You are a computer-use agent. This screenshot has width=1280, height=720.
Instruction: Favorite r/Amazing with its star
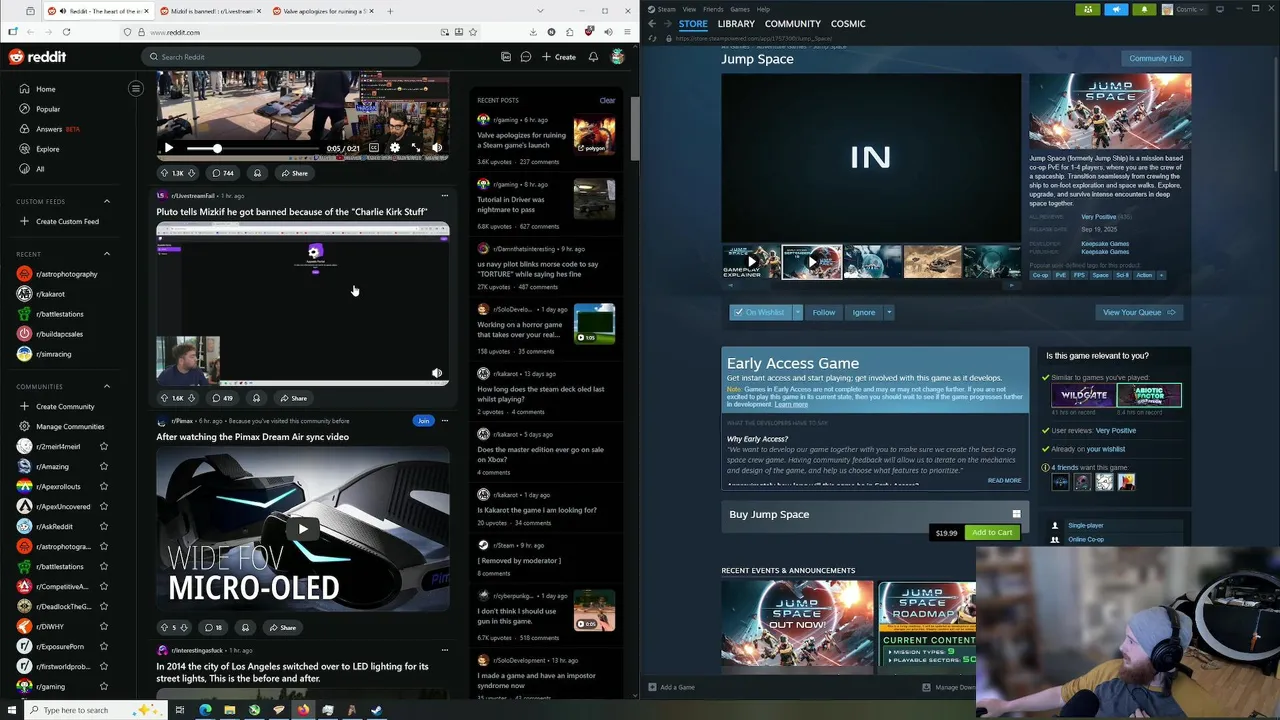(103, 466)
